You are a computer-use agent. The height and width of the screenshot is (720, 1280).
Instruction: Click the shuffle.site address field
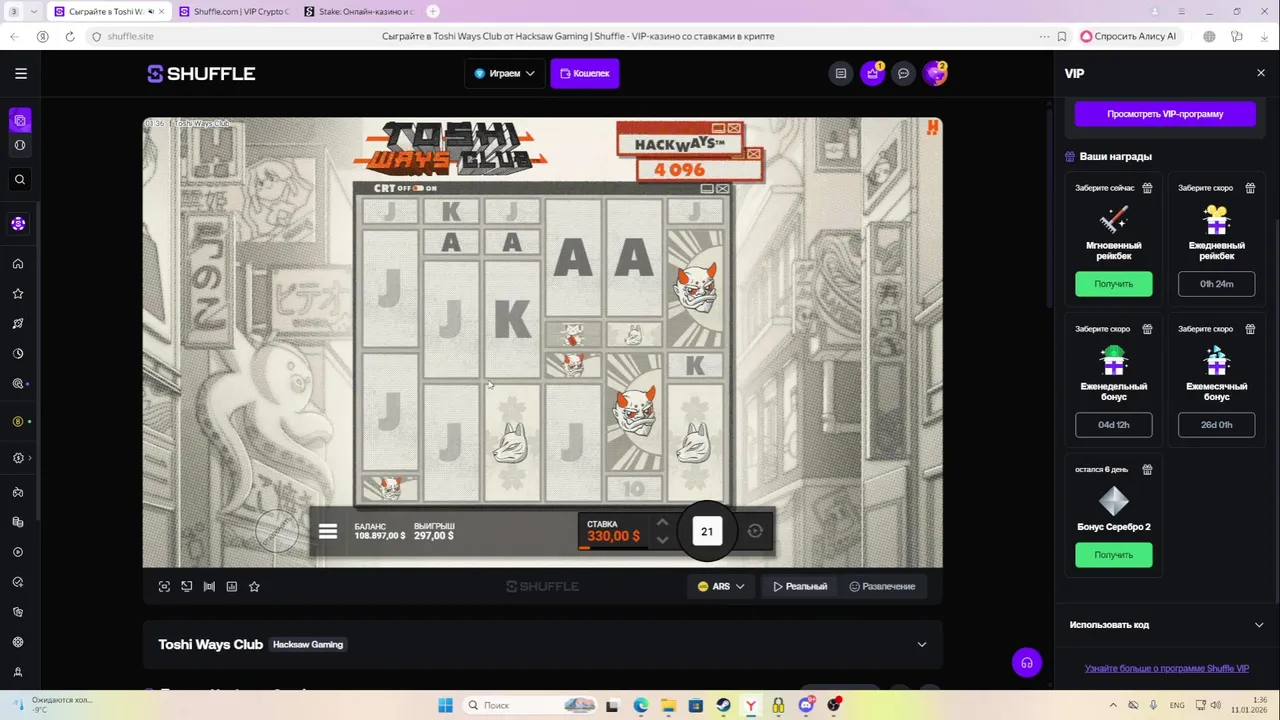tap(131, 36)
